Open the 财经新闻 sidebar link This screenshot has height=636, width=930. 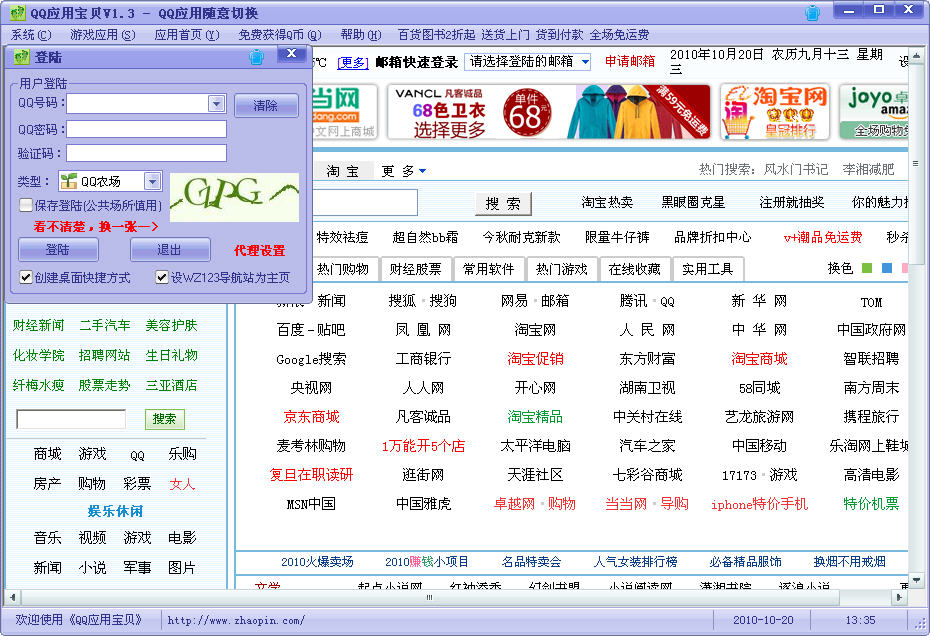point(39,325)
